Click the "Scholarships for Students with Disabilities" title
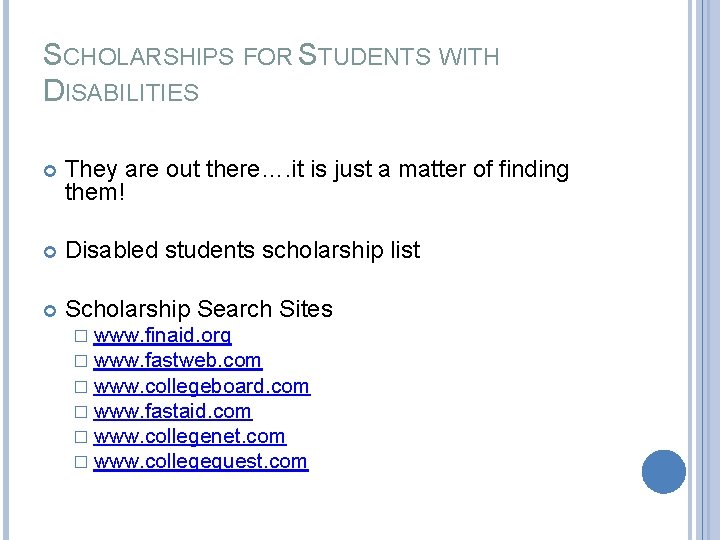720x540 pixels. [271, 74]
